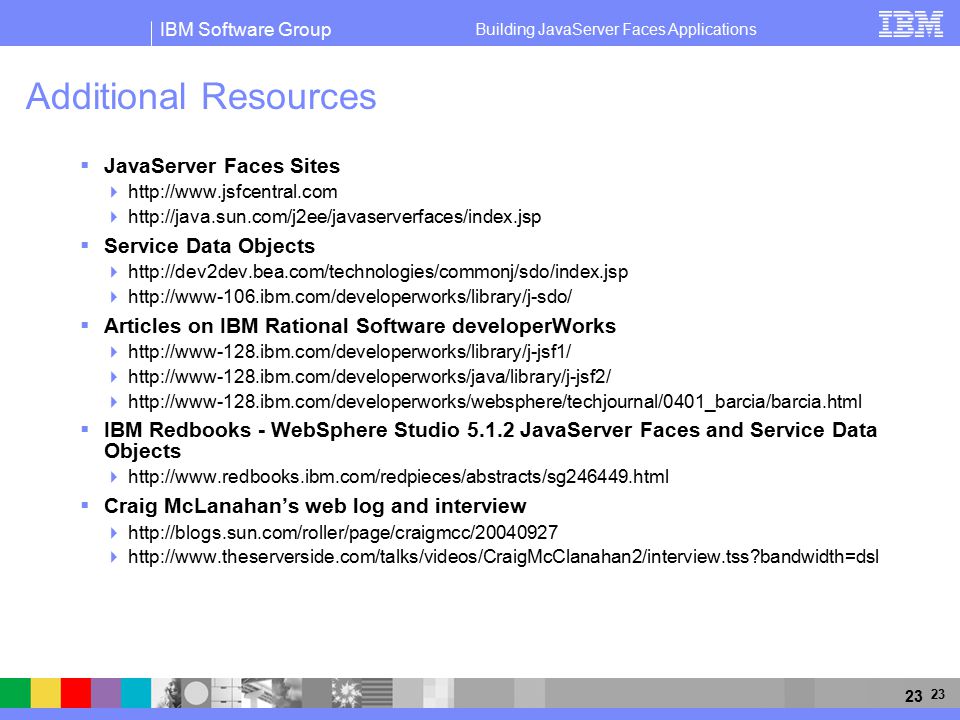Click the arrow bullet beside jsfcentral.com
Screen dimensions: 960x720
pyautogui.click(x=114, y=192)
